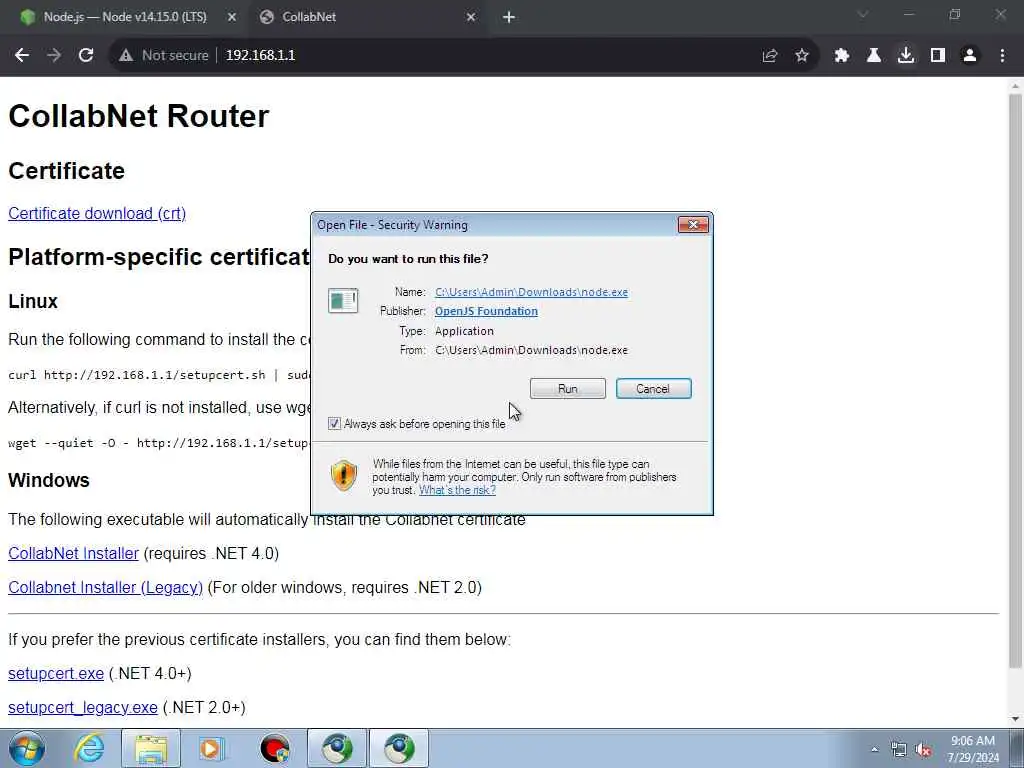
Task: Uncheck Always ask before opening this file
Action: 334,424
